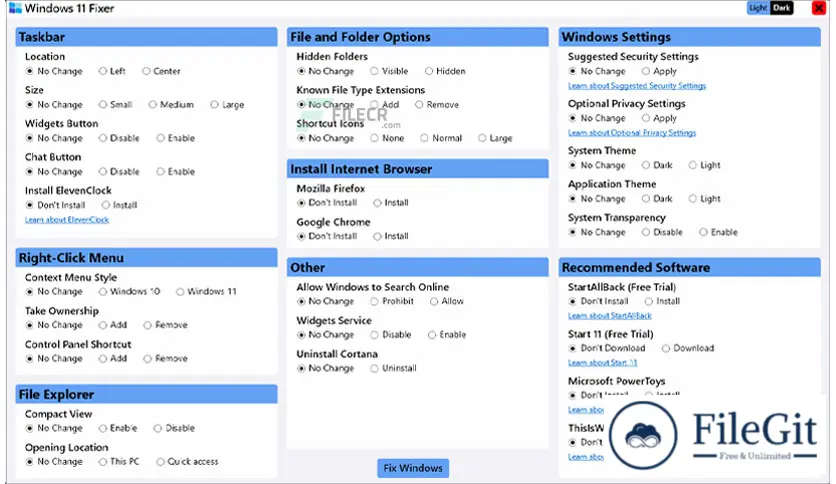Image resolution: width=836 pixels, height=484 pixels.
Task: Select Uninstall for Cortana
Action: pos(393,369)
